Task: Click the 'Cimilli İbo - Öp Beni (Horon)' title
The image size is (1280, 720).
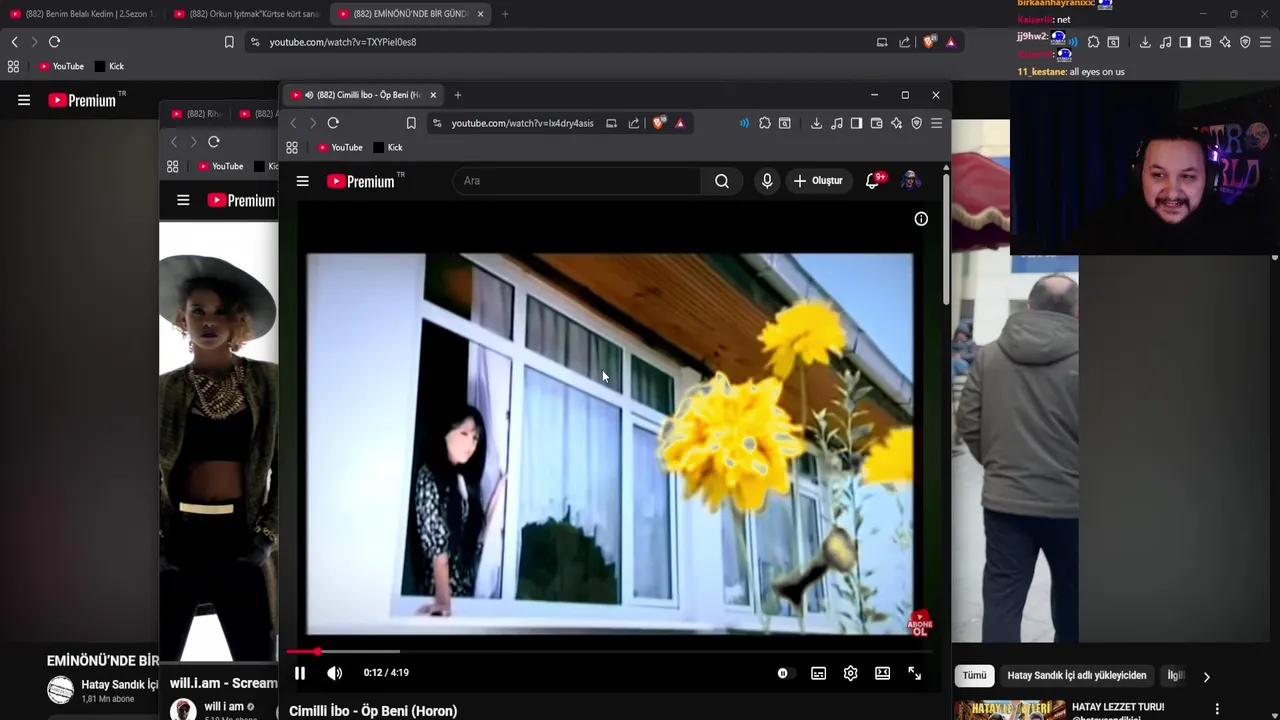Action: click(373, 711)
